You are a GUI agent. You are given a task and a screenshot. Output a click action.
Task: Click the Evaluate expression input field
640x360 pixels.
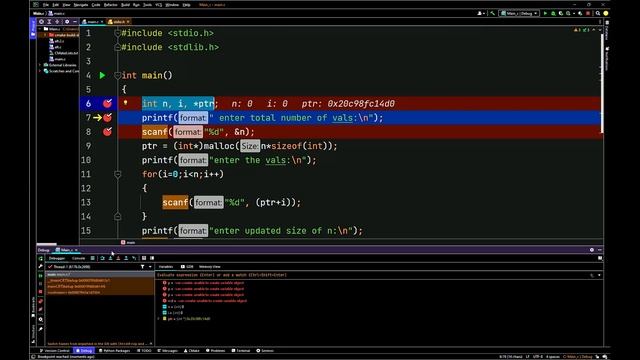click(x=371, y=275)
